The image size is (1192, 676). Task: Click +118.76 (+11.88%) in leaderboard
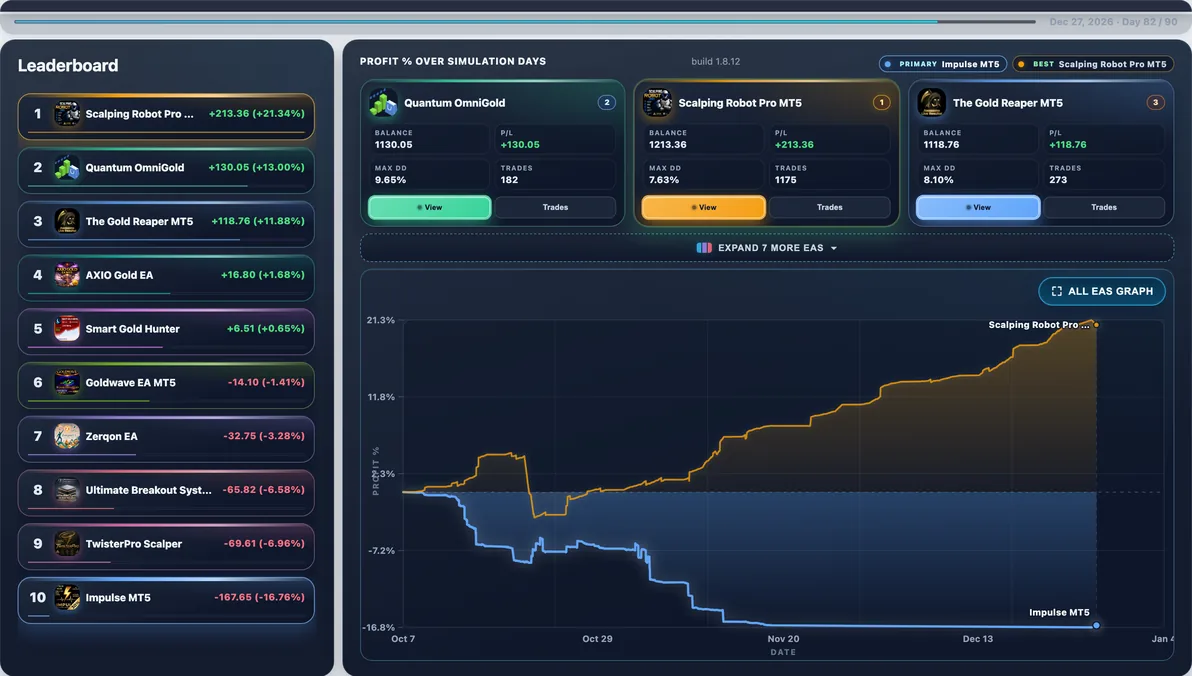(x=258, y=221)
